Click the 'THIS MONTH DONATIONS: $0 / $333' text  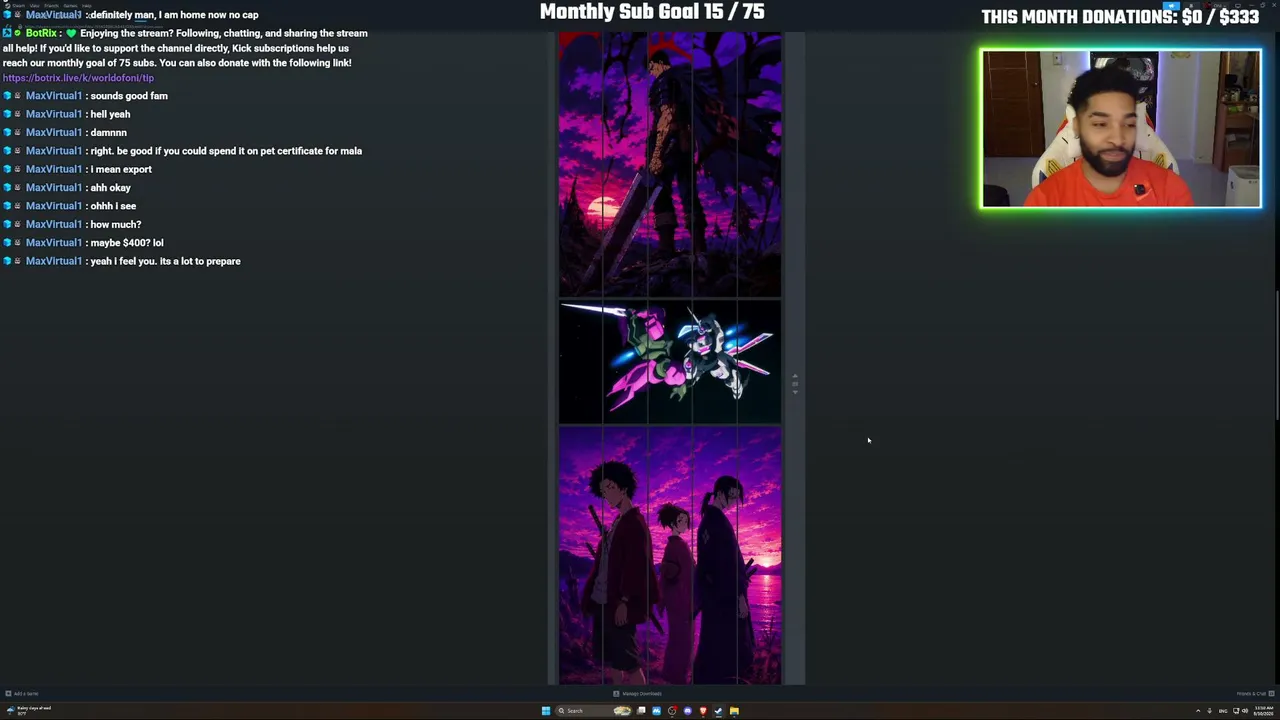[x=1120, y=17]
